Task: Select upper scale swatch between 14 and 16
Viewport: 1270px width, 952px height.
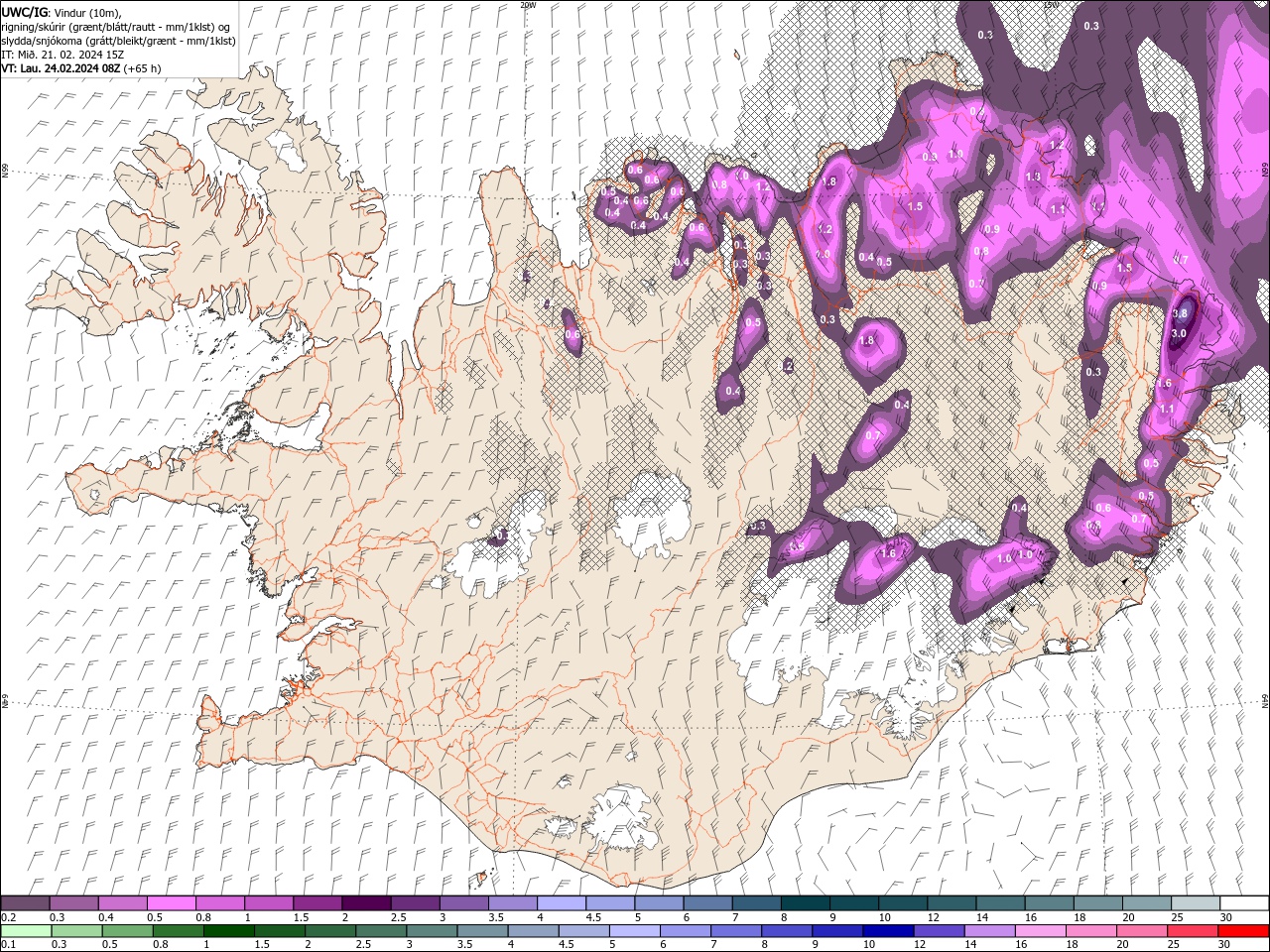Action: (x=1001, y=903)
